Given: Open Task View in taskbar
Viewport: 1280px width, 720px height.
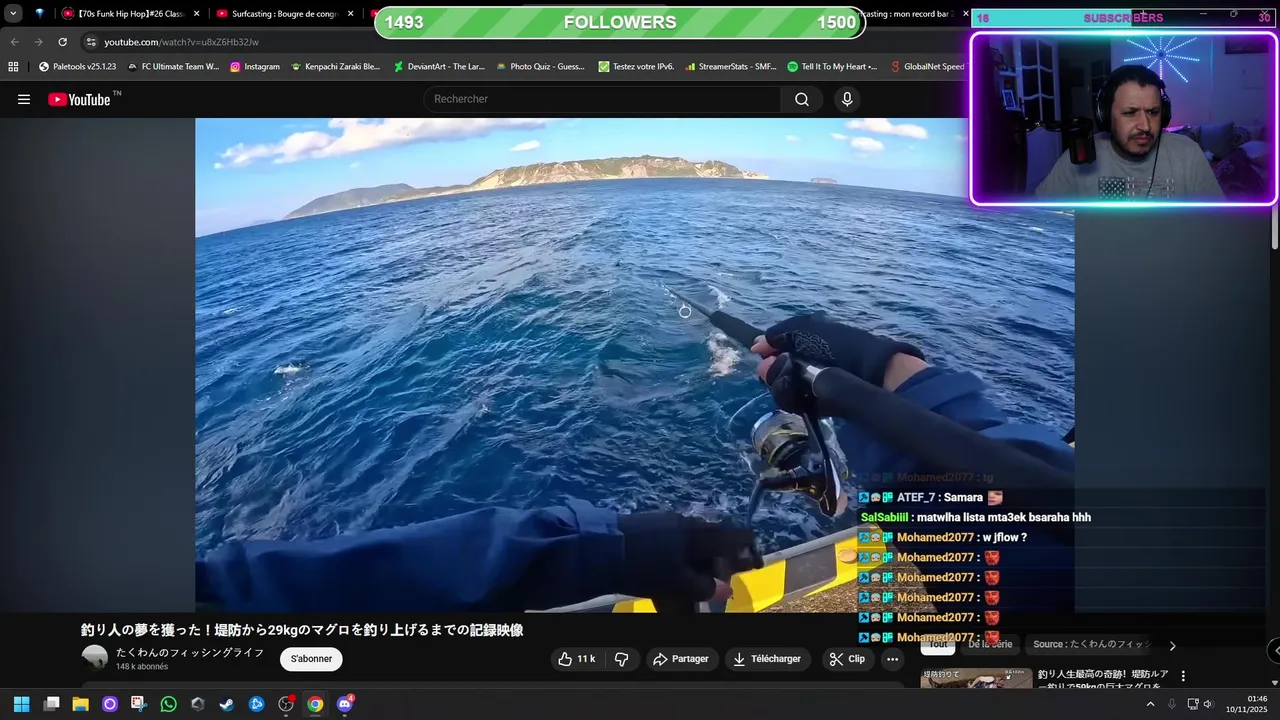Looking at the screenshot, I should [52, 704].
